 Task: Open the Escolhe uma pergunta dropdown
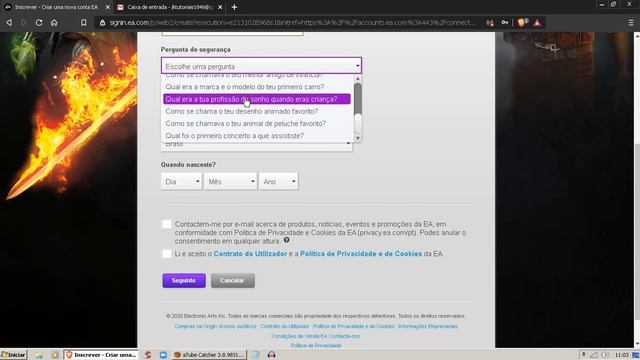click(261, 66)
